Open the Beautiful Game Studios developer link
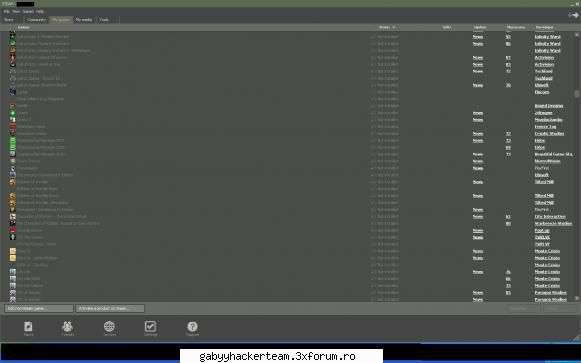Screen dimensions: 581x363 tap(554, 154)
